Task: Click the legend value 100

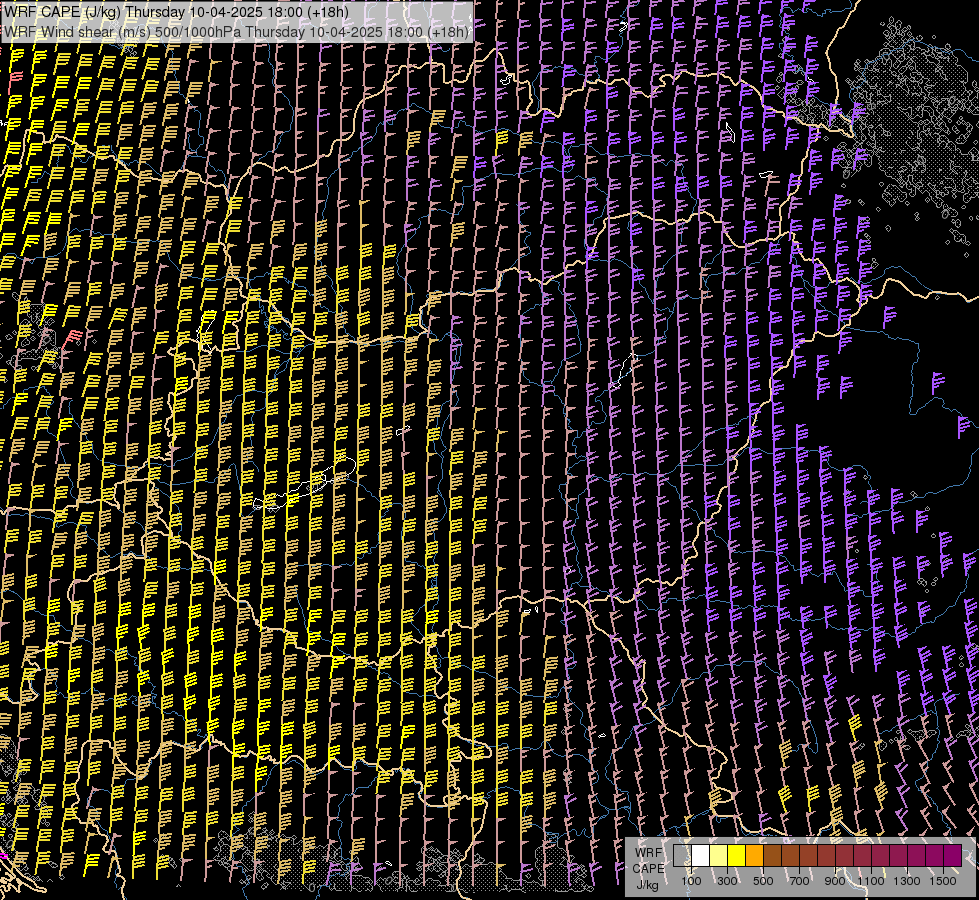Action: pyautogui.click(x=691, y=881)
